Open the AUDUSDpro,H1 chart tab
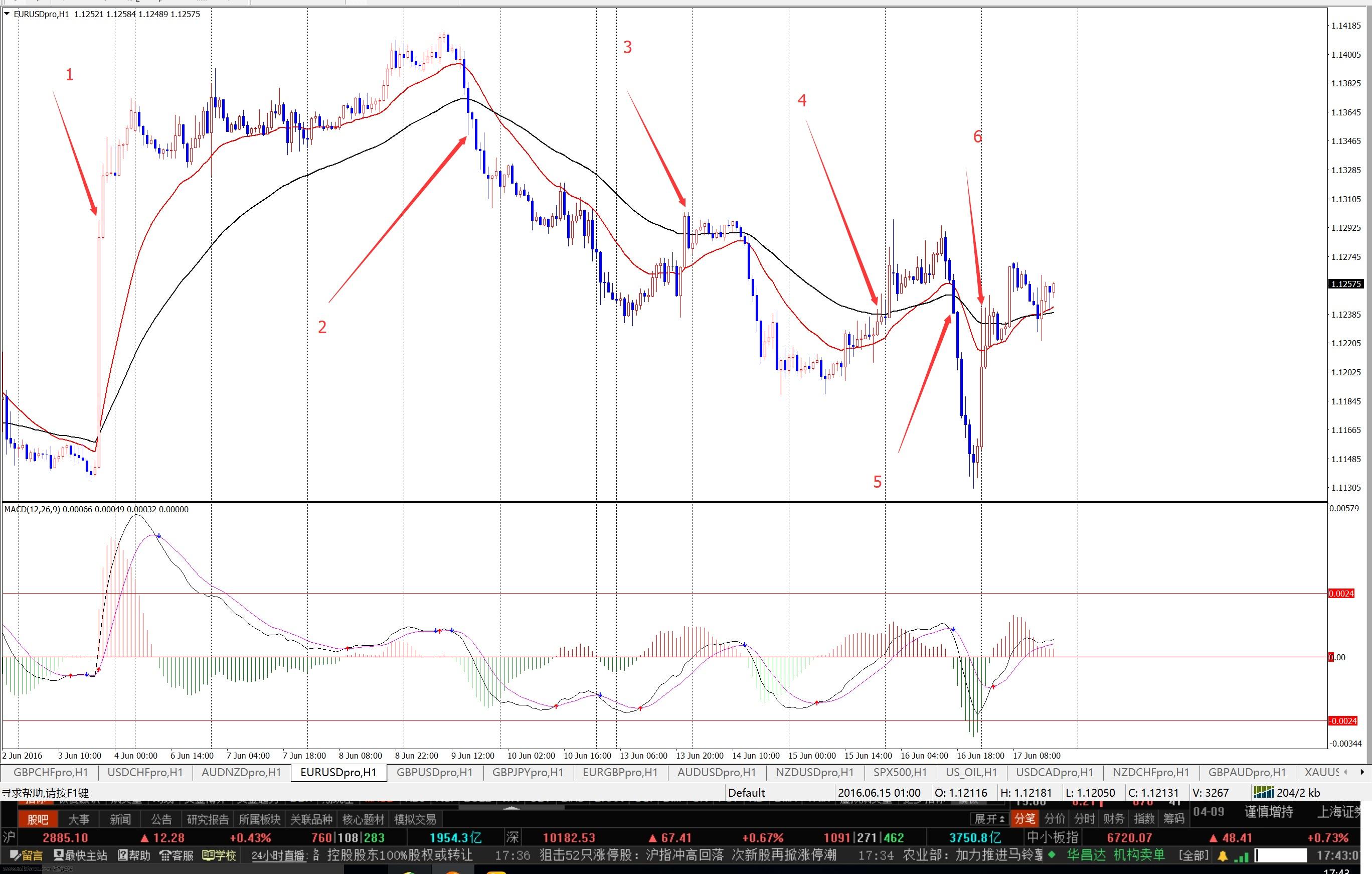 716,773
